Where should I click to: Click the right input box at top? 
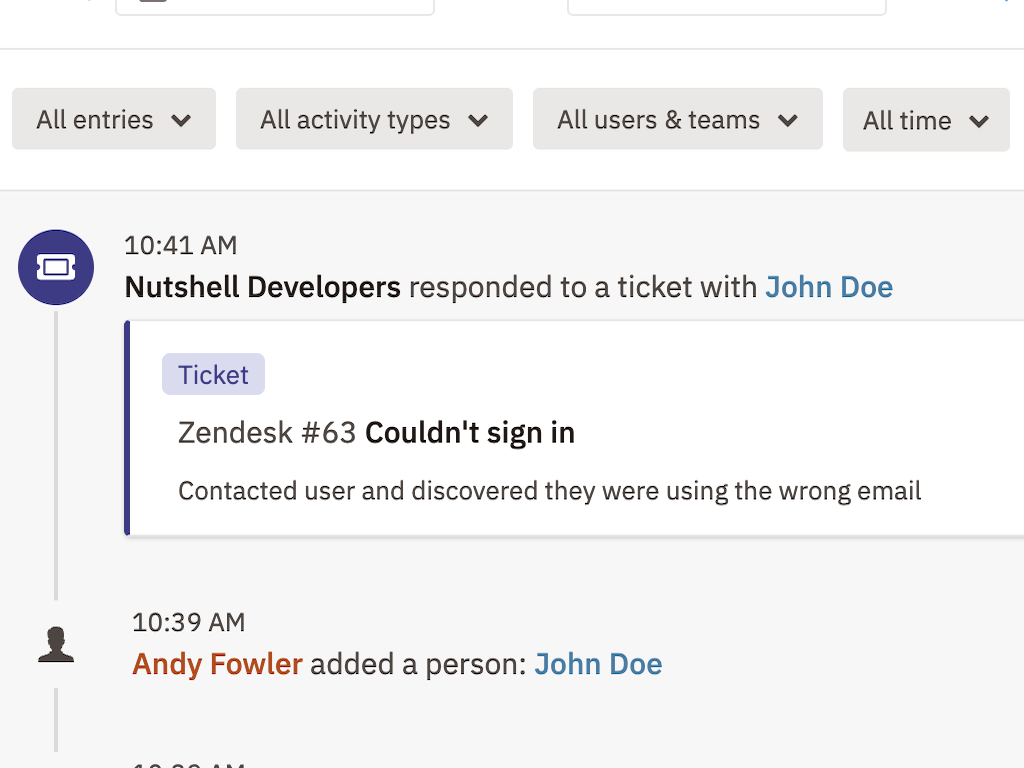click(x=726, y=7)
